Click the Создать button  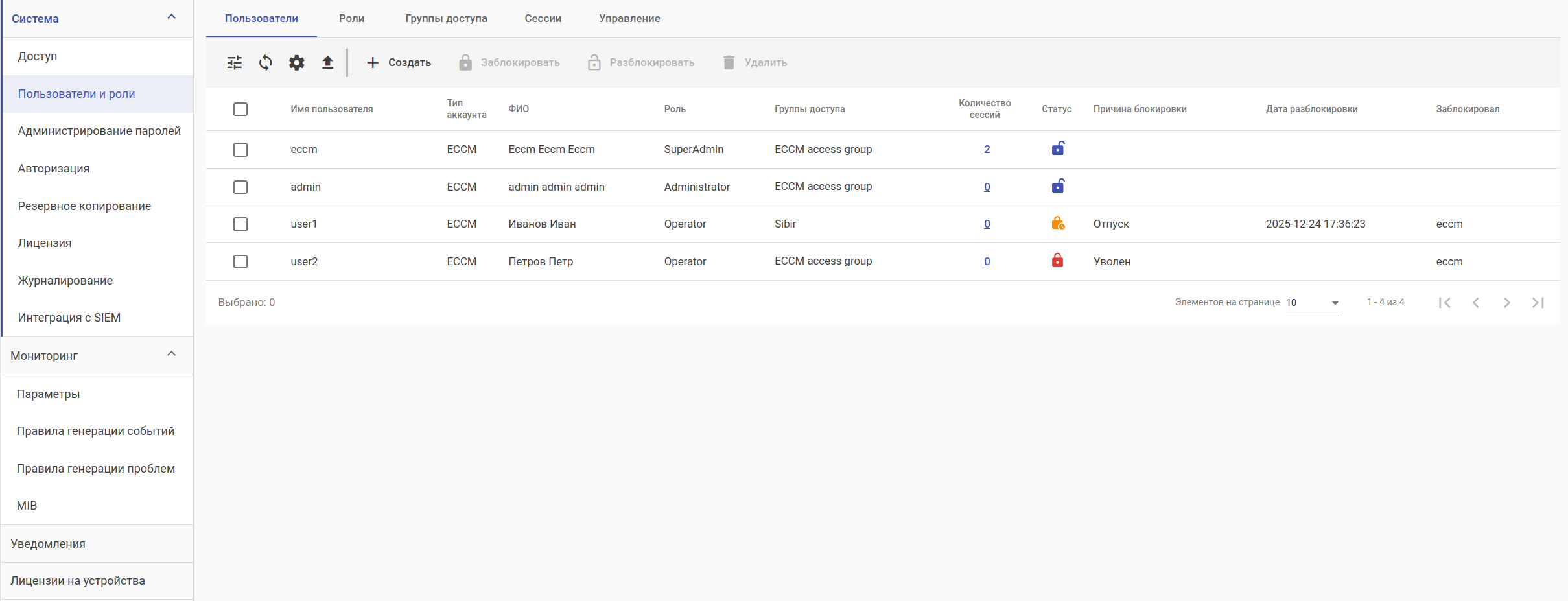click(x=399, y=63)
